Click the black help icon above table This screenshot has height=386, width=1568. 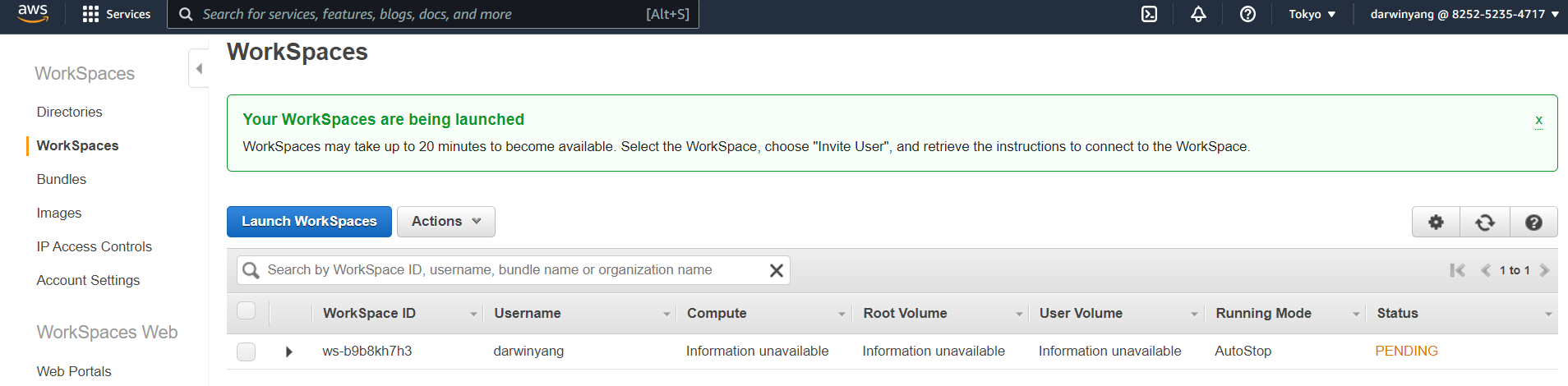1533,222
